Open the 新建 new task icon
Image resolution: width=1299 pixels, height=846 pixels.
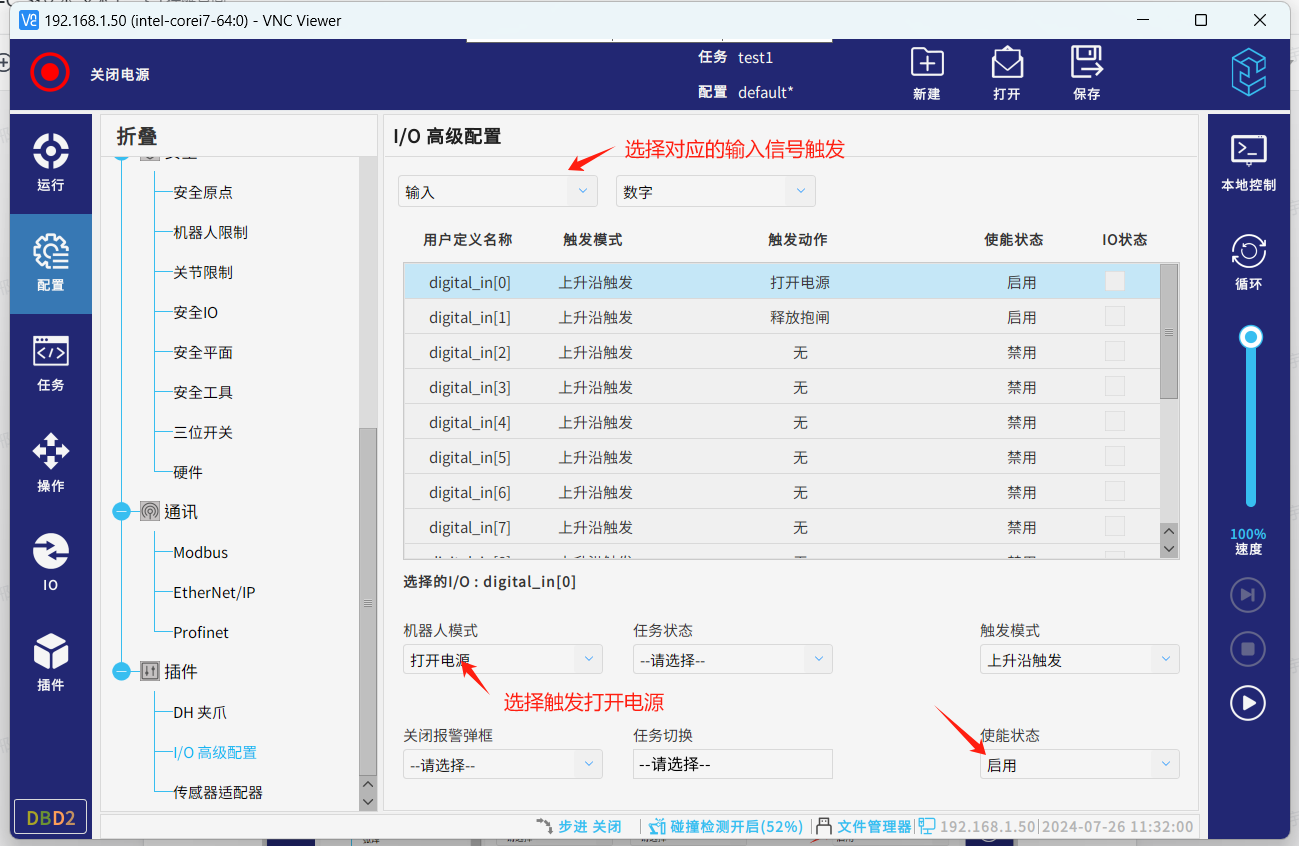[927, 63]
